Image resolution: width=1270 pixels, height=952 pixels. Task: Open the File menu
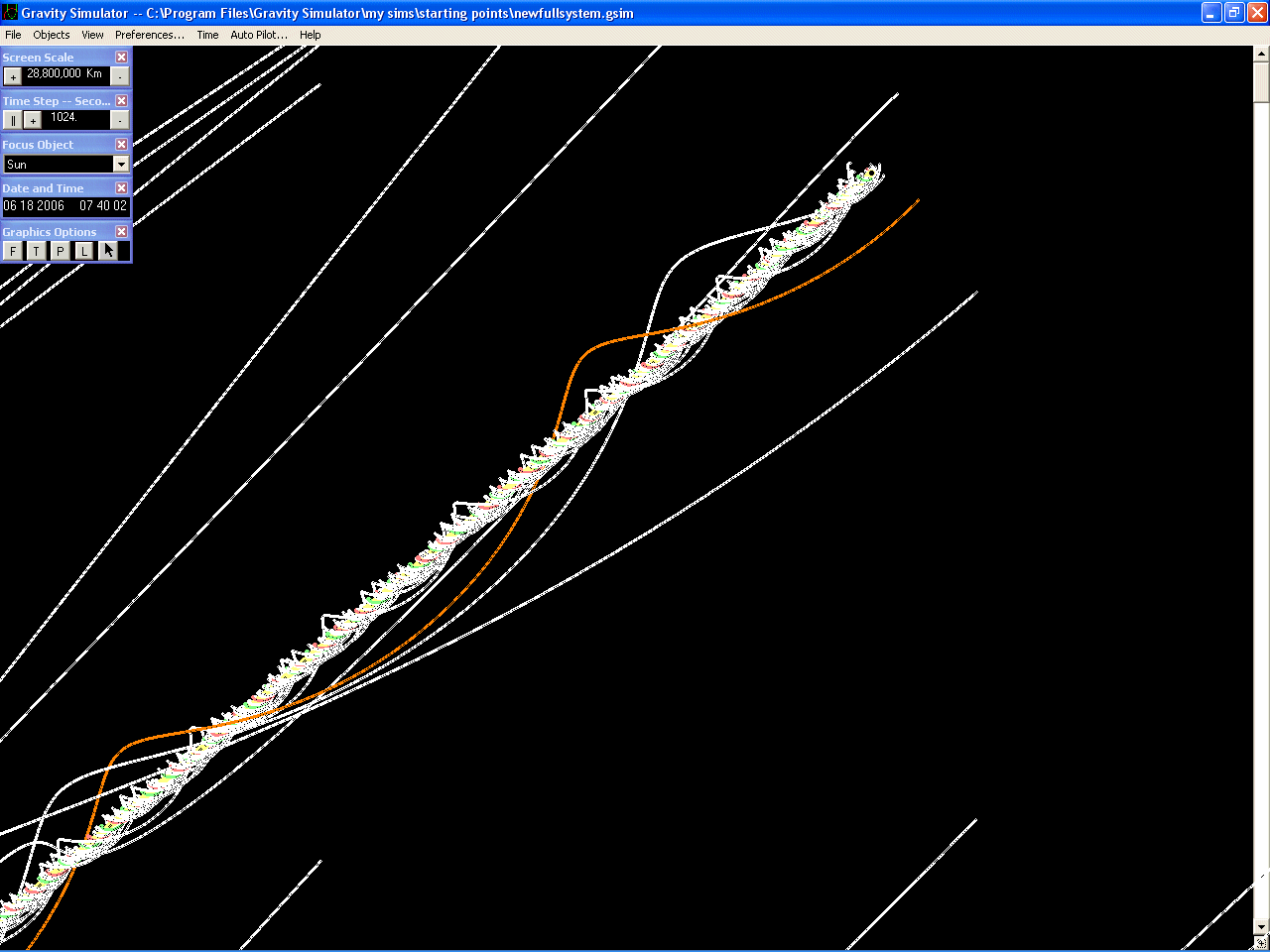point(13,35)
